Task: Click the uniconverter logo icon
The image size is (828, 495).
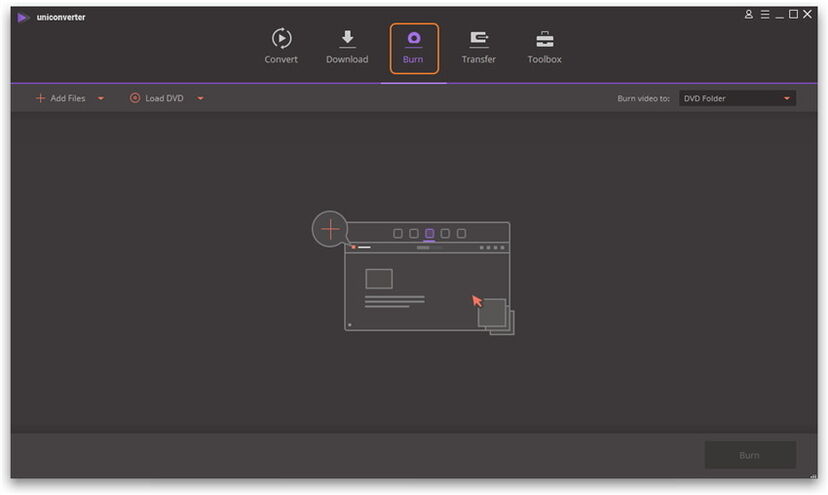Action: [x=22, y=17]
